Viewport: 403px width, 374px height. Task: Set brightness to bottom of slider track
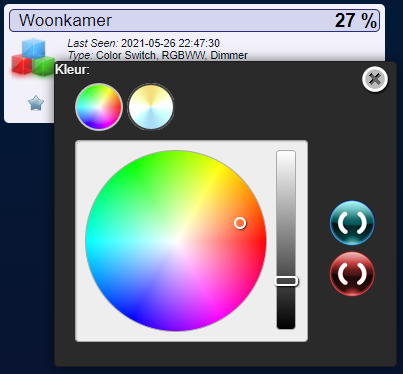(x=286, y=326)
